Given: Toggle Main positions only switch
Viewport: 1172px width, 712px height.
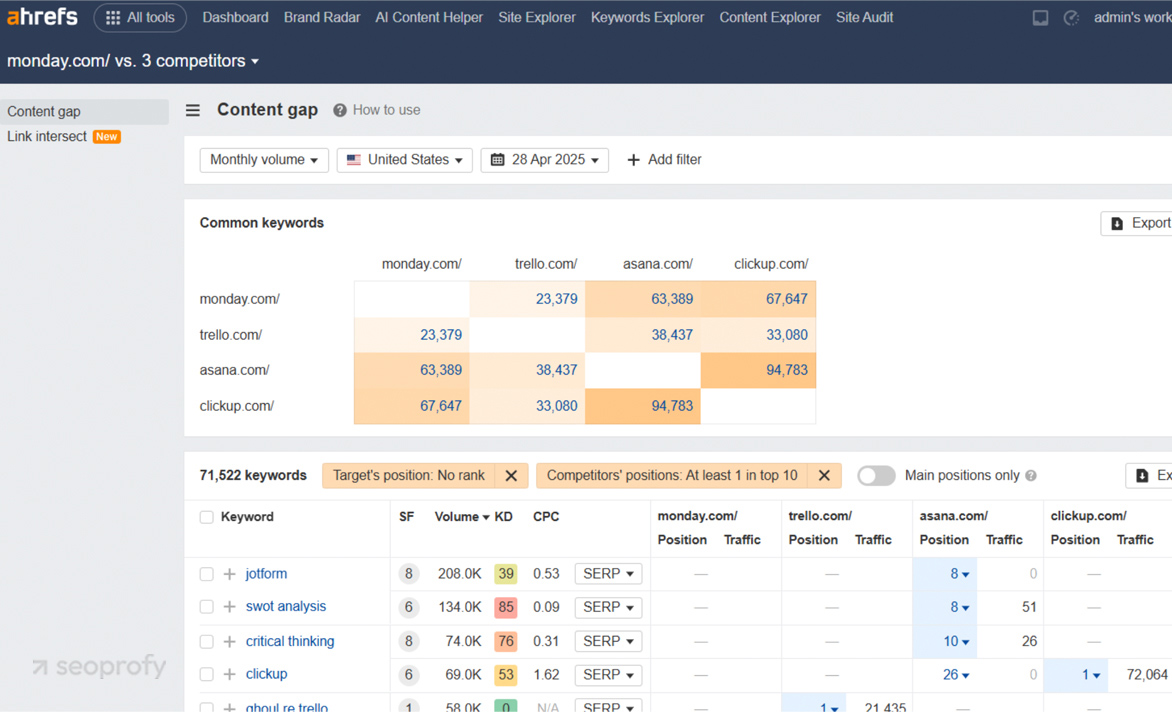Looking at the screenshot, I should [876, 476].
